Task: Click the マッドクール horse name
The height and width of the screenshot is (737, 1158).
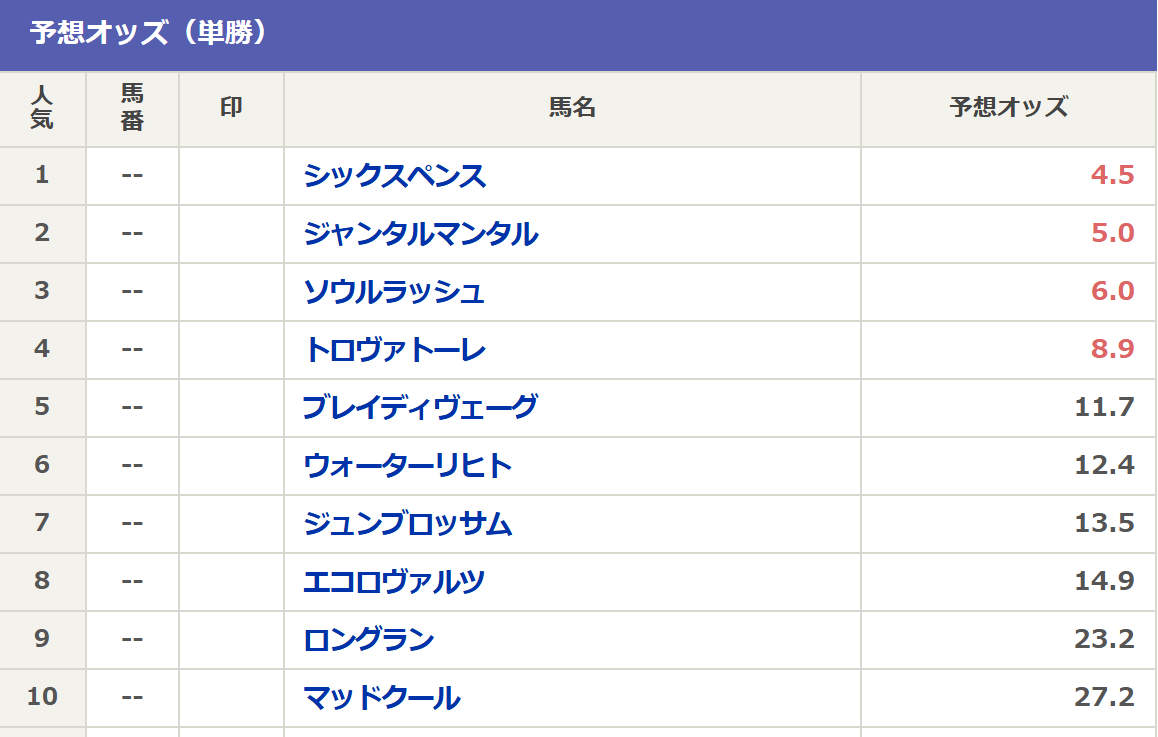Action: (382, 698)
